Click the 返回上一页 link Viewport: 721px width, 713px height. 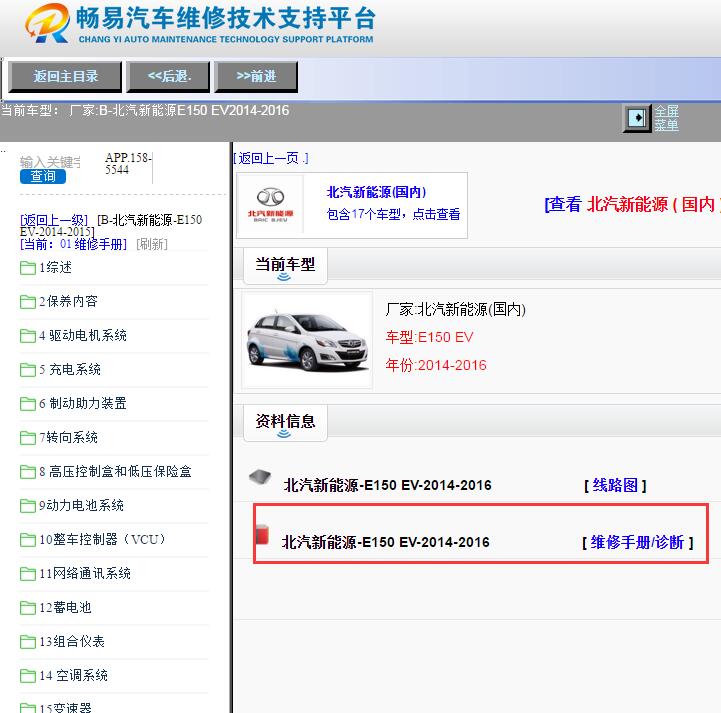tap(271, 159)
